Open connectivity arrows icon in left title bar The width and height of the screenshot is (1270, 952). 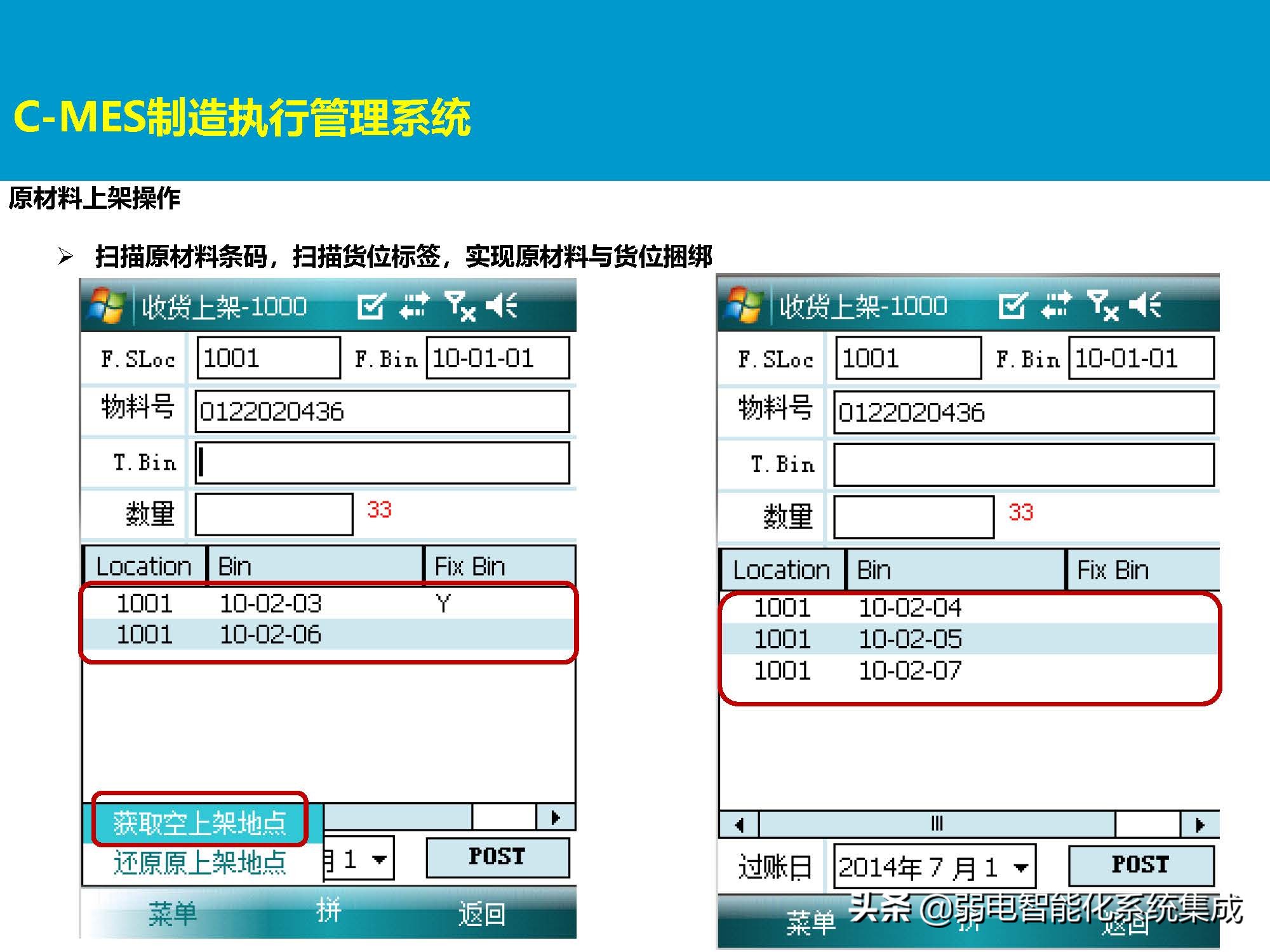[414, 305]
